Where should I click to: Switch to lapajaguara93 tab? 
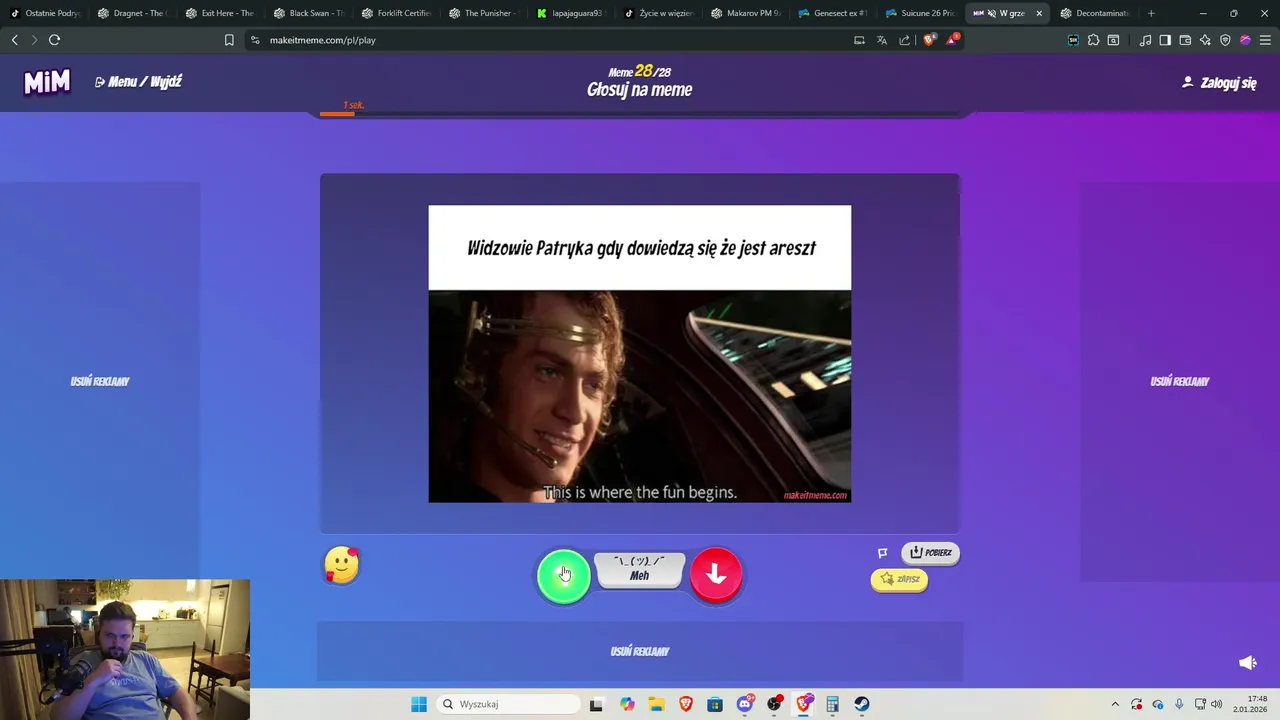[x=572, y=13]
